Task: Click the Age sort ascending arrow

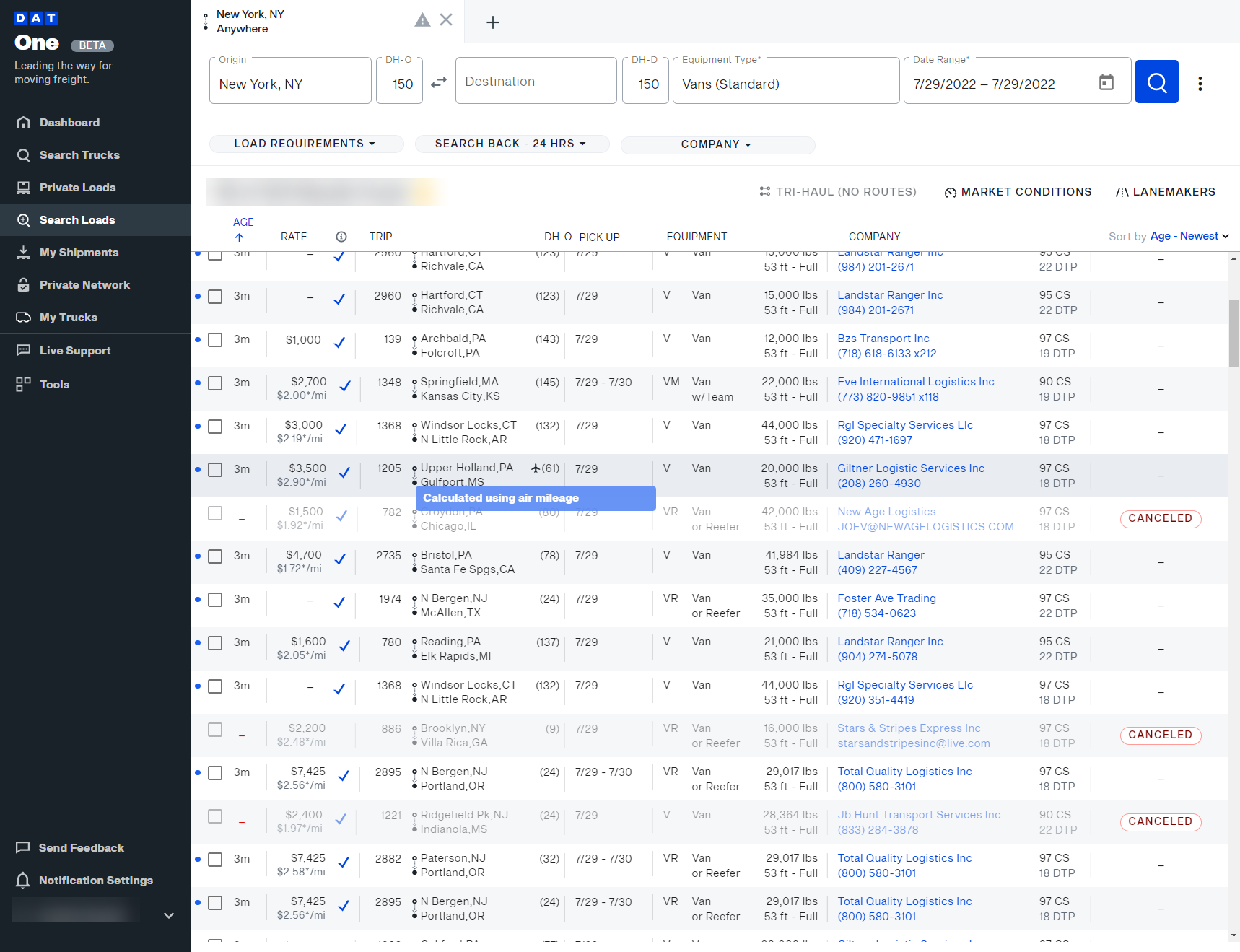Action: pyautogui.click(x=240, y=237)
